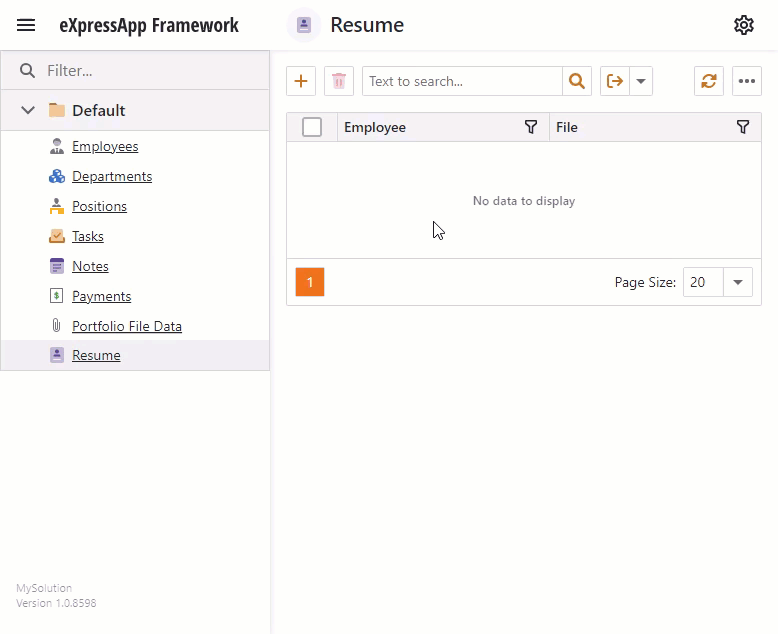The height and width of the screenshot is (634, 778).
Task: Filter the Employee column
Action: point(531,127)
